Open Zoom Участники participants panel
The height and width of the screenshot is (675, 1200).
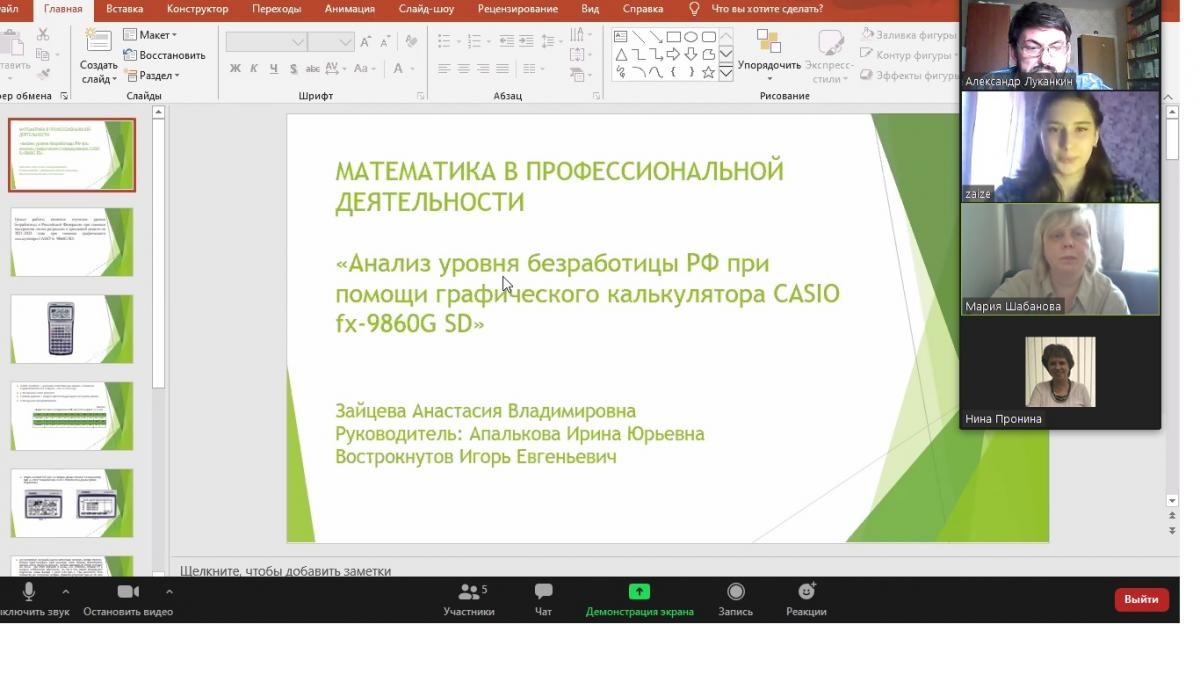pyautogui.click(x=468, y=592)
